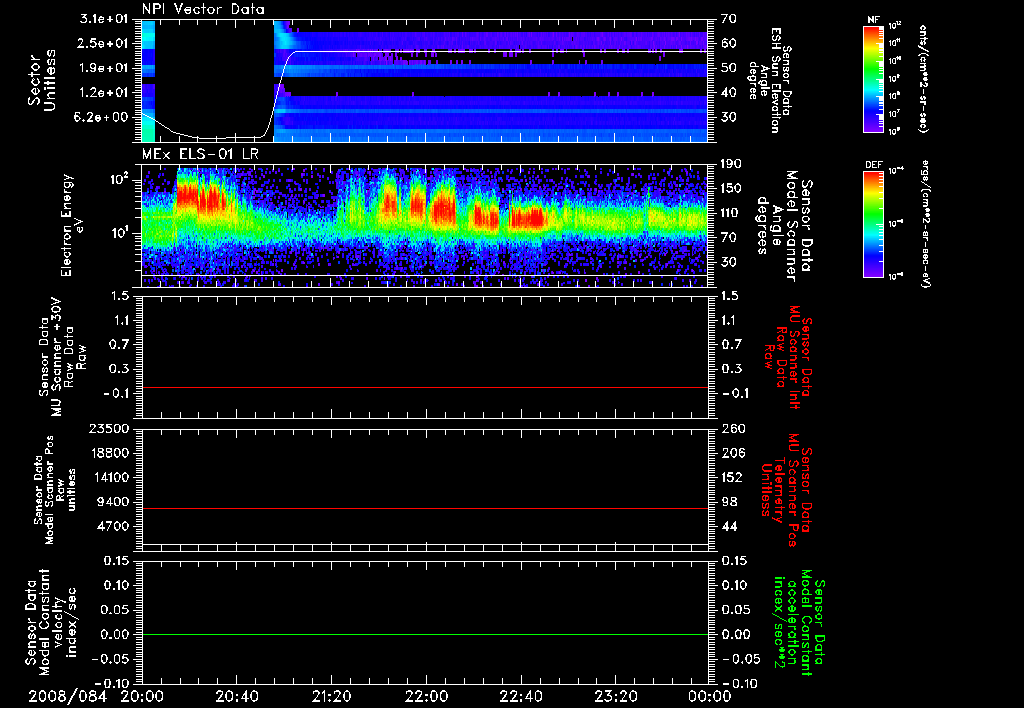1024x708 pixels.
Task: Select the ESH Sun Elevation Angle label
Action: tap(776, 82)
